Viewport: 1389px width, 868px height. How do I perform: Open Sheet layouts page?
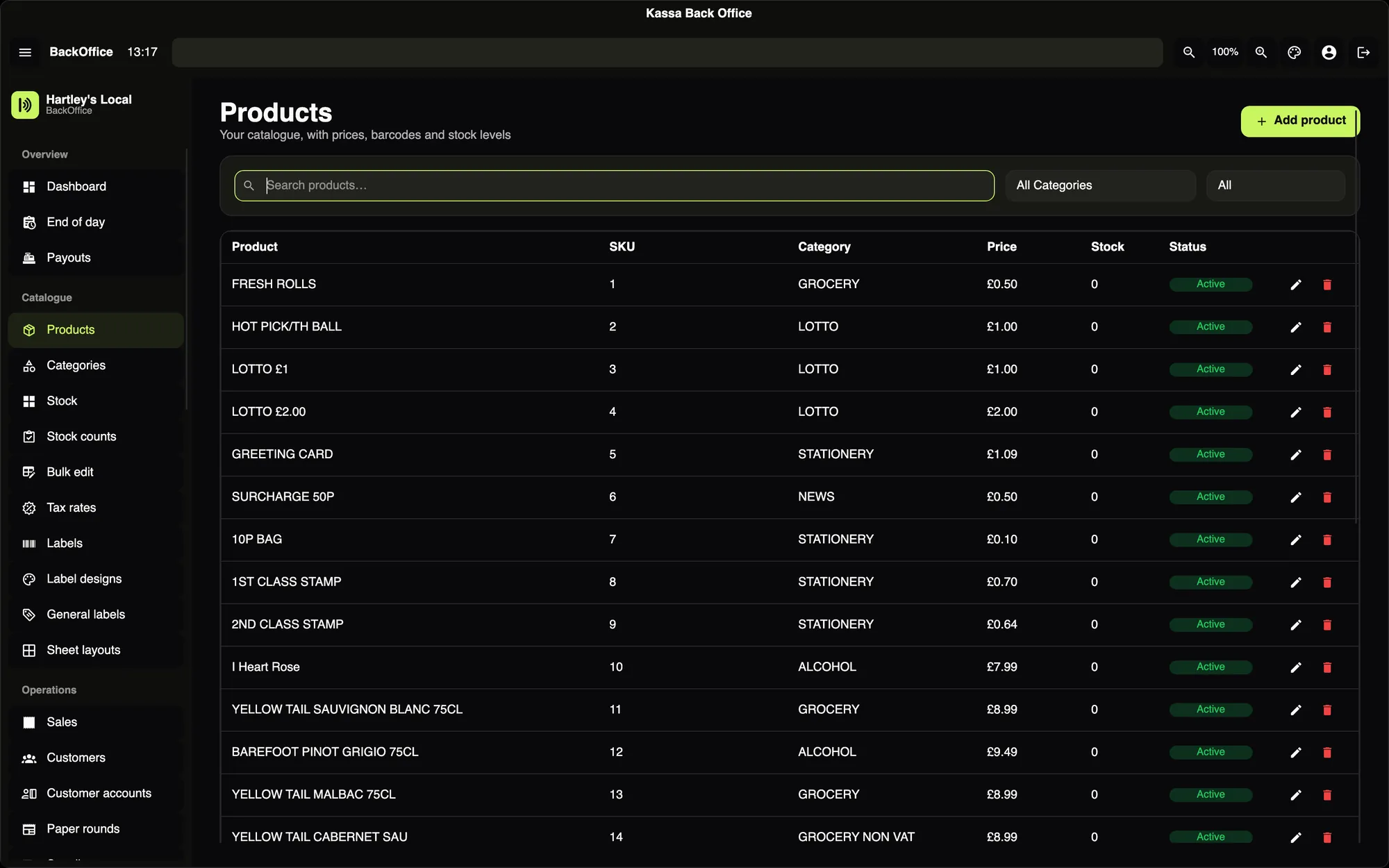click(96, 650)
